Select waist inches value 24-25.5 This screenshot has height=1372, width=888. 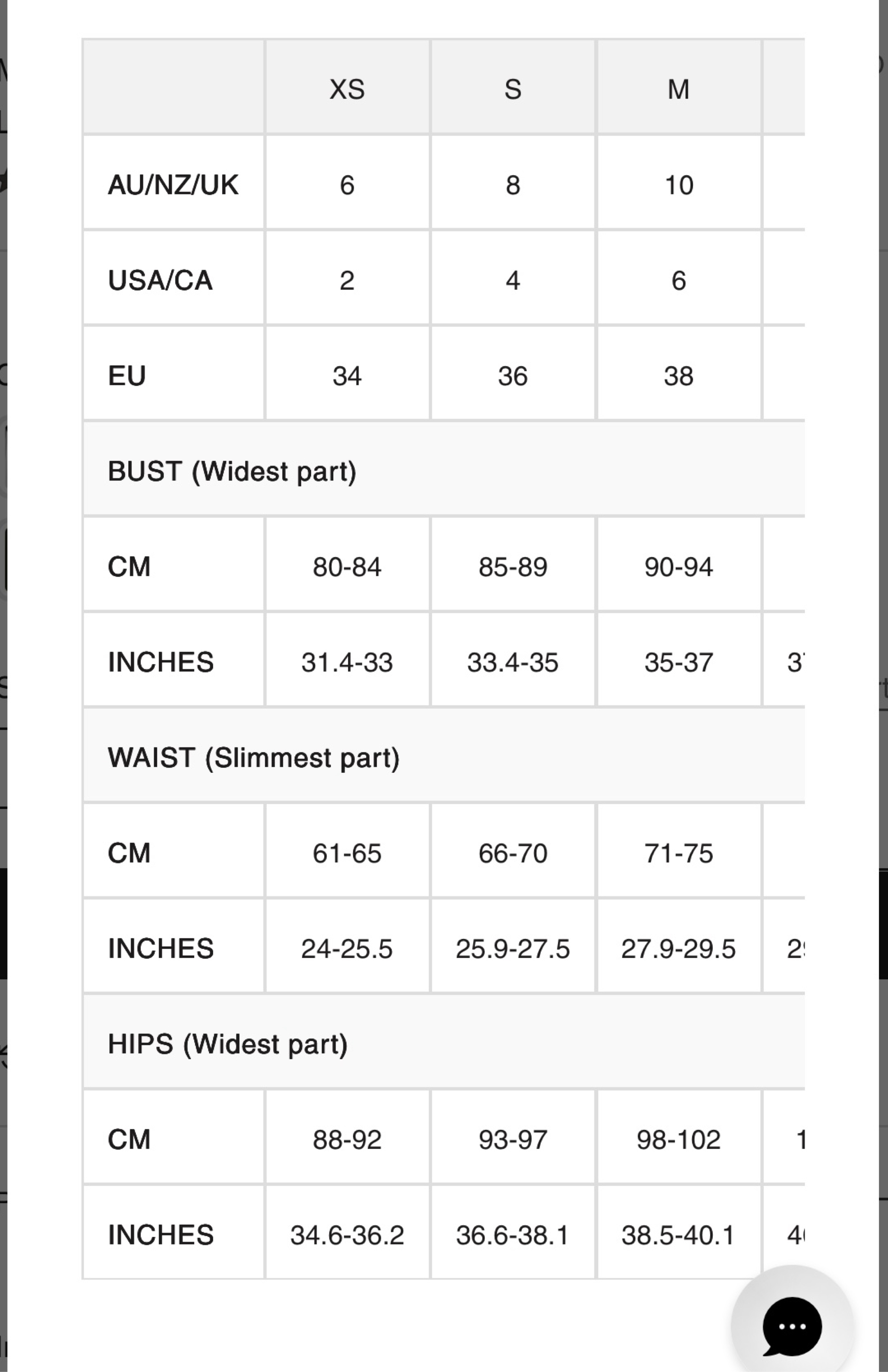347,949
